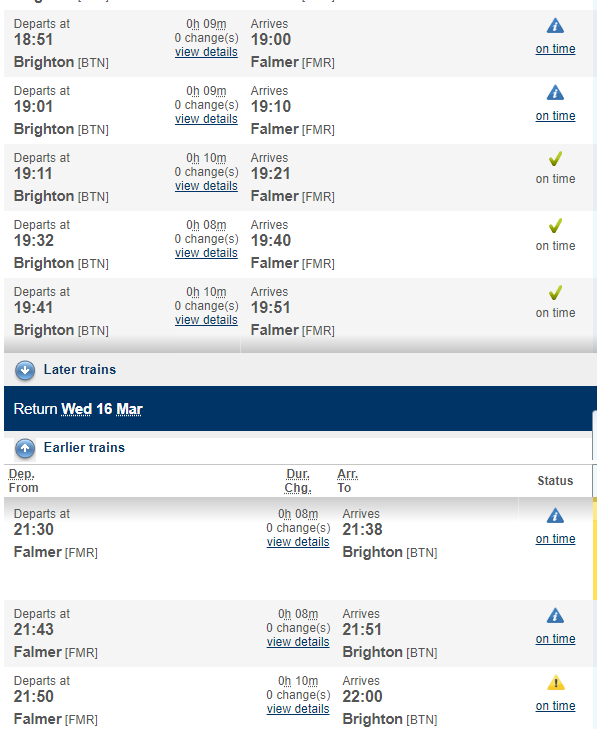Open on time status of 21:43 train
Image resolution: width=597 pixels, height=729 pixels.
[555, 639]
